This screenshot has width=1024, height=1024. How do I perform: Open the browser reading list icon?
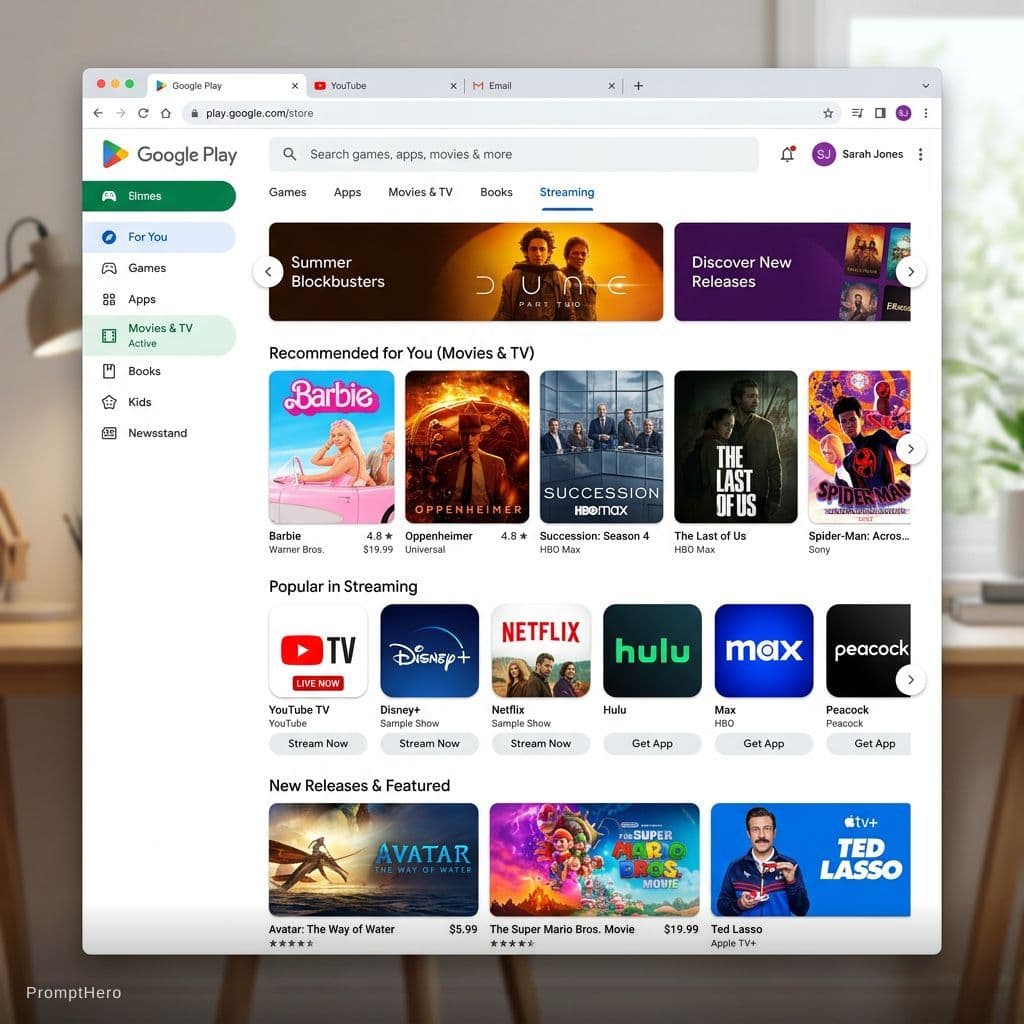[x=857, y=113]
